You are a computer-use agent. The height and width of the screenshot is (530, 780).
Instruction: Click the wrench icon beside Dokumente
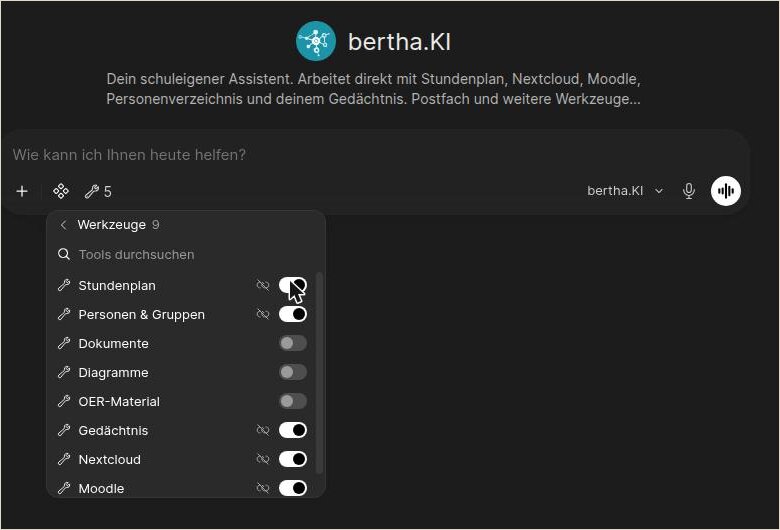tap(64, 343)
